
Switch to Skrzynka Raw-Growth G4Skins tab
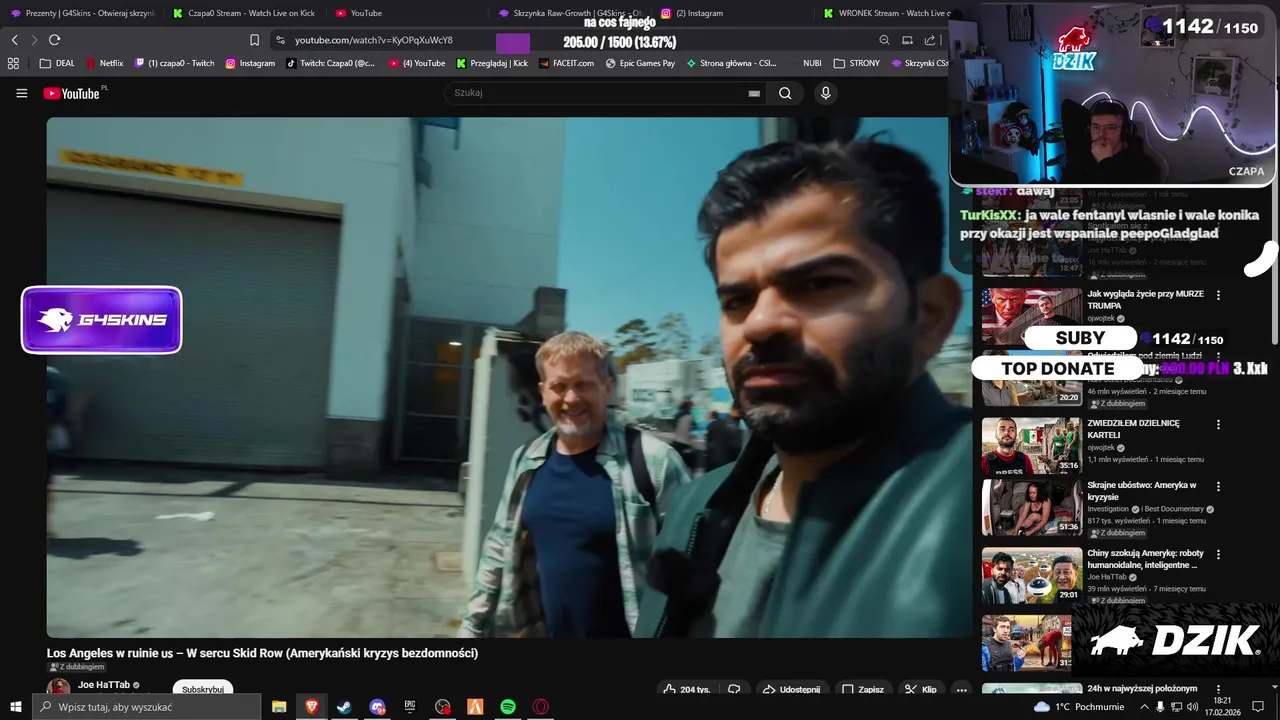point(571,13)
